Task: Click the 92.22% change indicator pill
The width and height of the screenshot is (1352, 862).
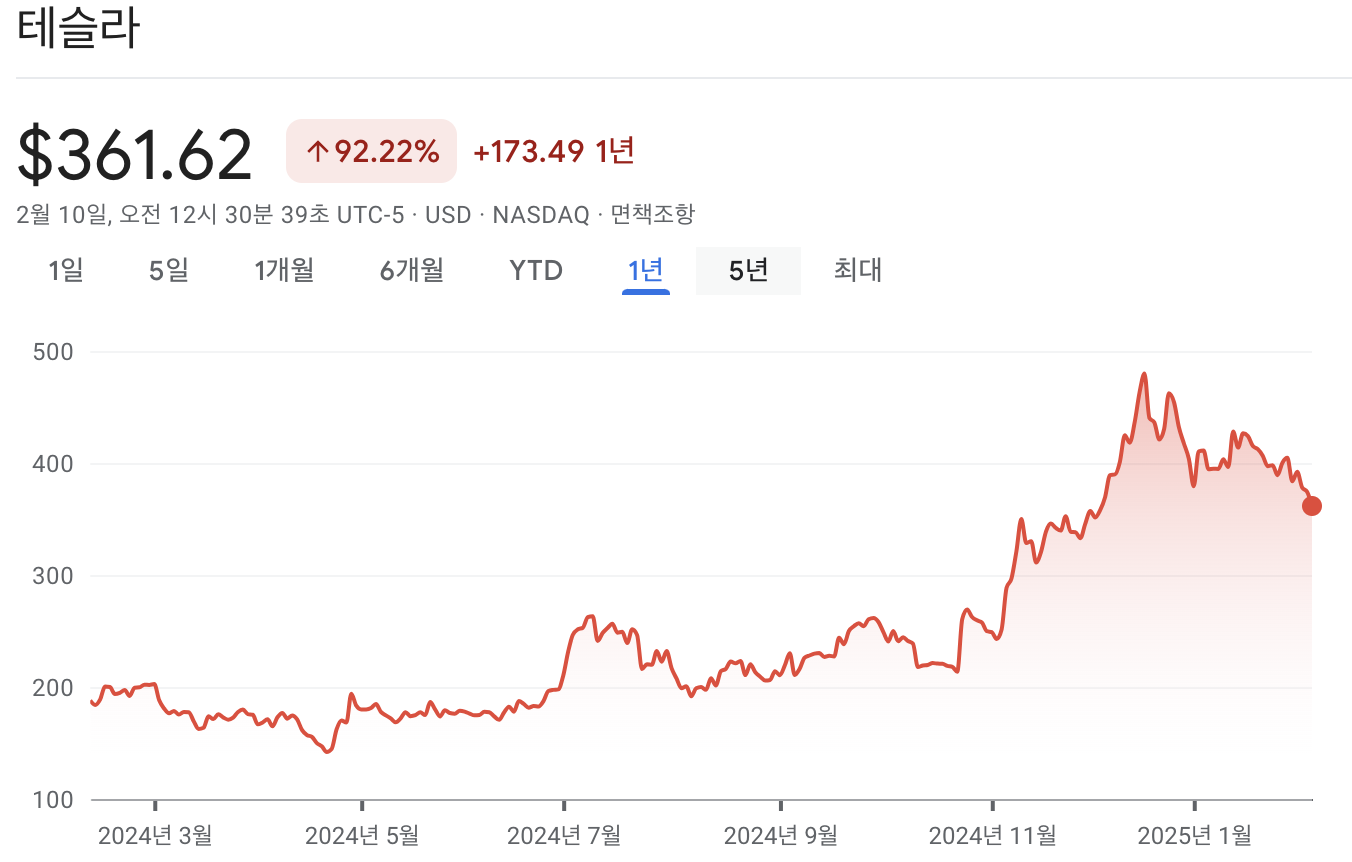Action: [370, 150]
